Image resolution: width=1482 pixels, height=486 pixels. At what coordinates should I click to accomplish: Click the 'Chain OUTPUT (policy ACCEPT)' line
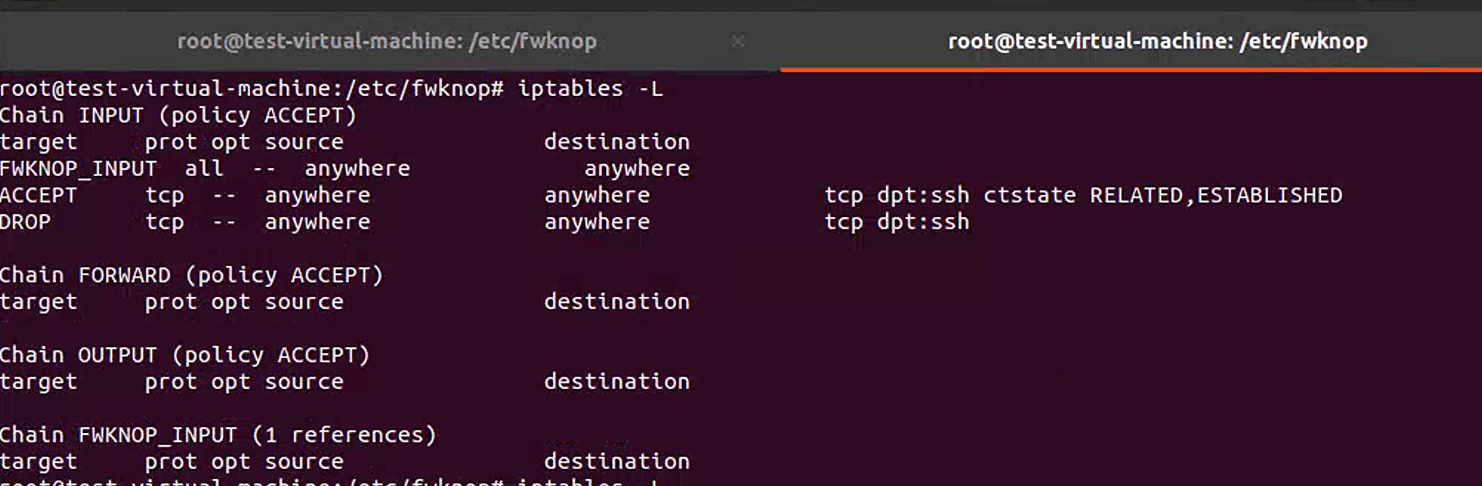coord(185,355)
